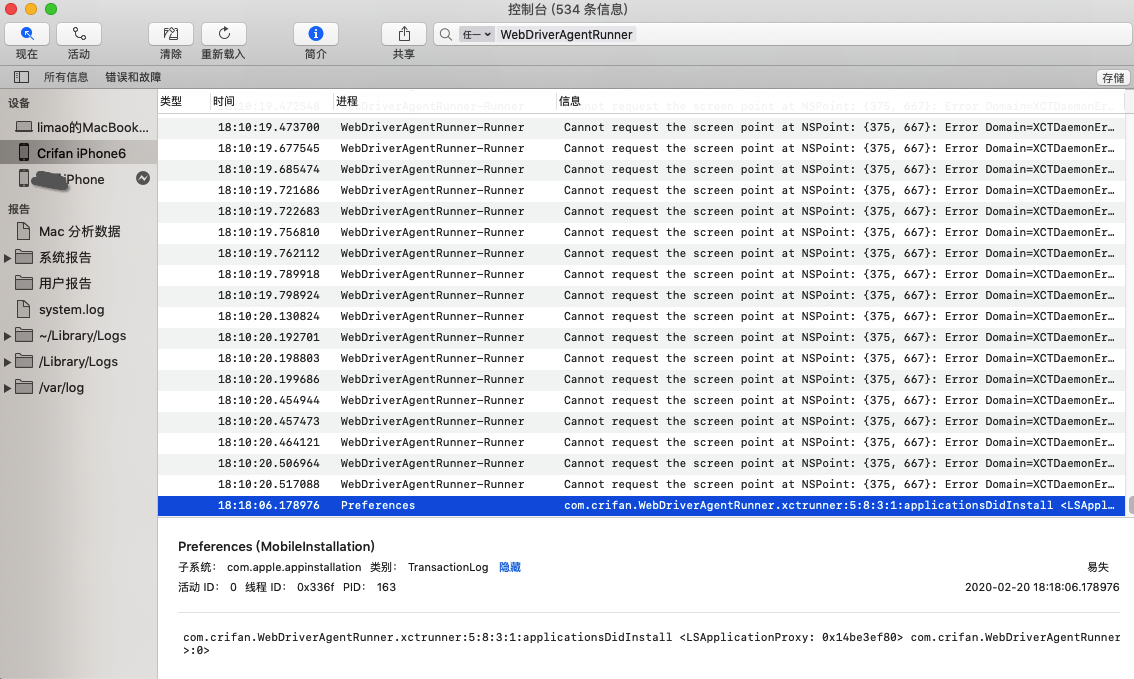
Task: Open the 任一 search filter dropdown
Action: tap(477, 34)
